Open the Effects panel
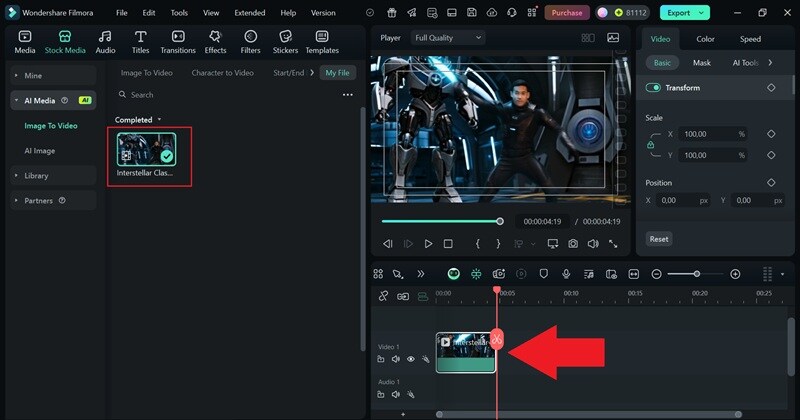The width and height of the screenshot is (800, 420). coord(215,42)
